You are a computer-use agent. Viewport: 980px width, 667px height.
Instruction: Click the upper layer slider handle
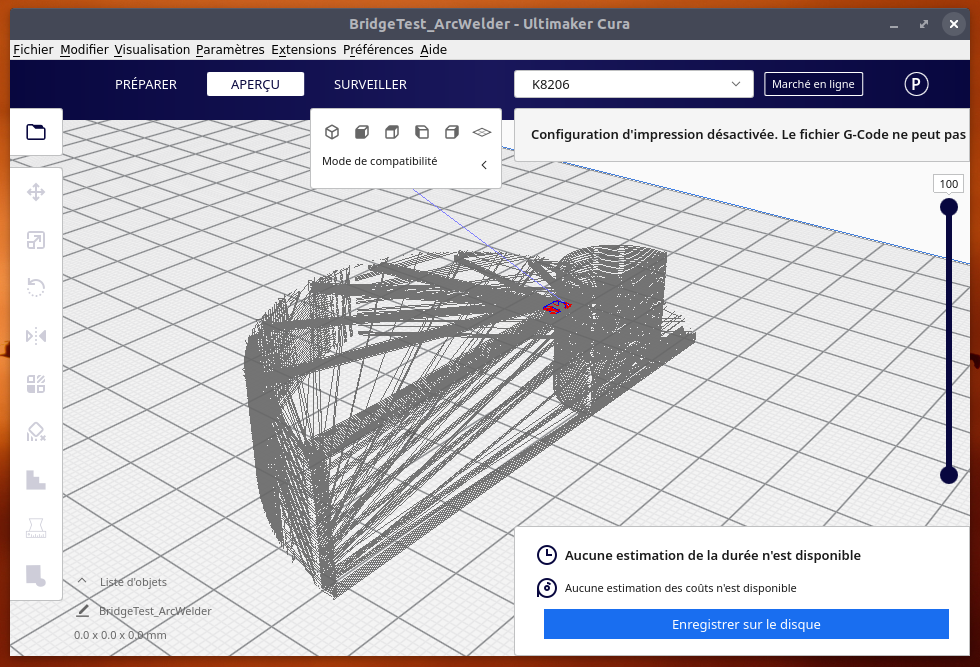[x=949, y=206]
